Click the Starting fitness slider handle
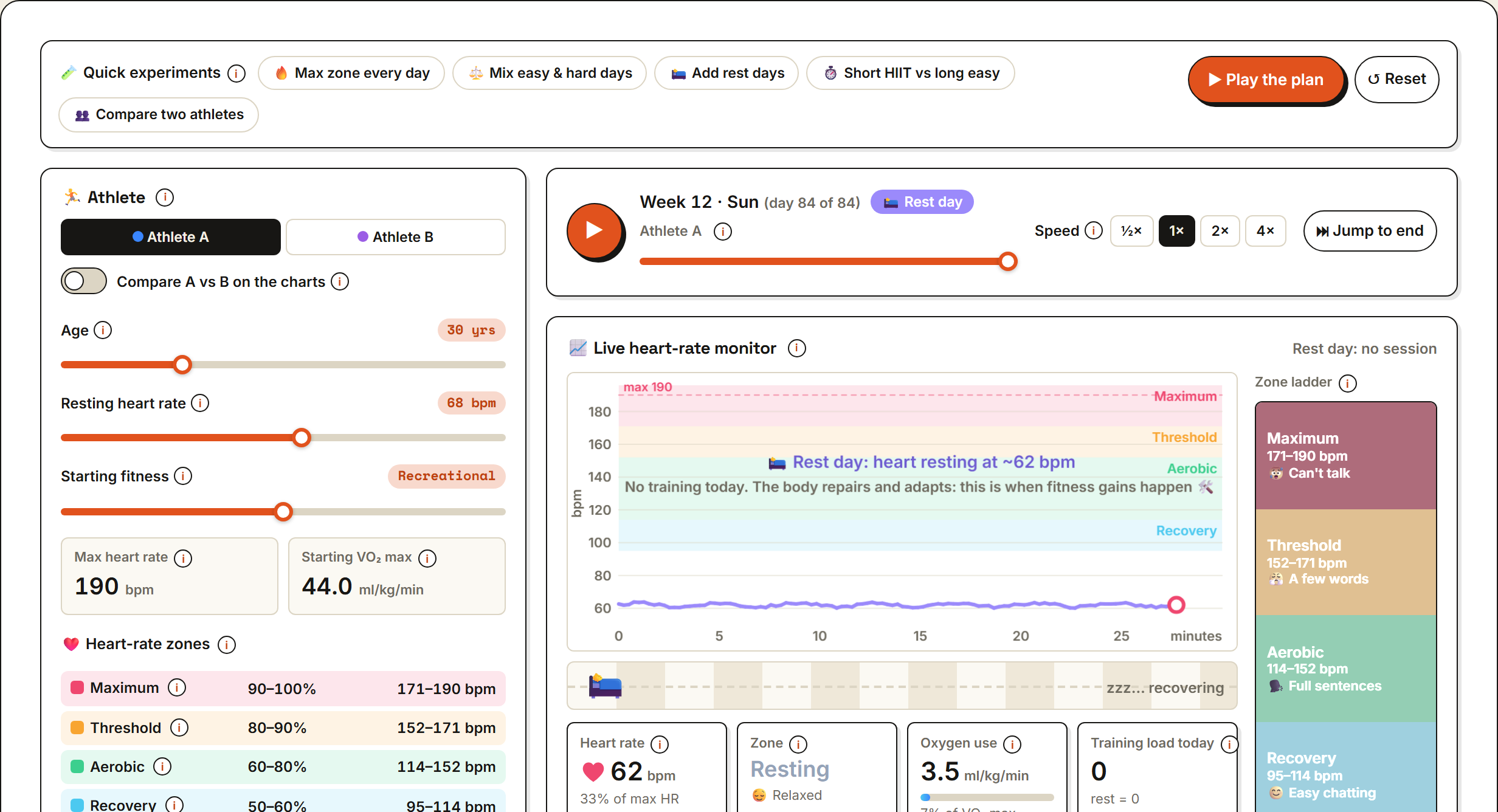Screen dimensions: 1498x812 283,512
